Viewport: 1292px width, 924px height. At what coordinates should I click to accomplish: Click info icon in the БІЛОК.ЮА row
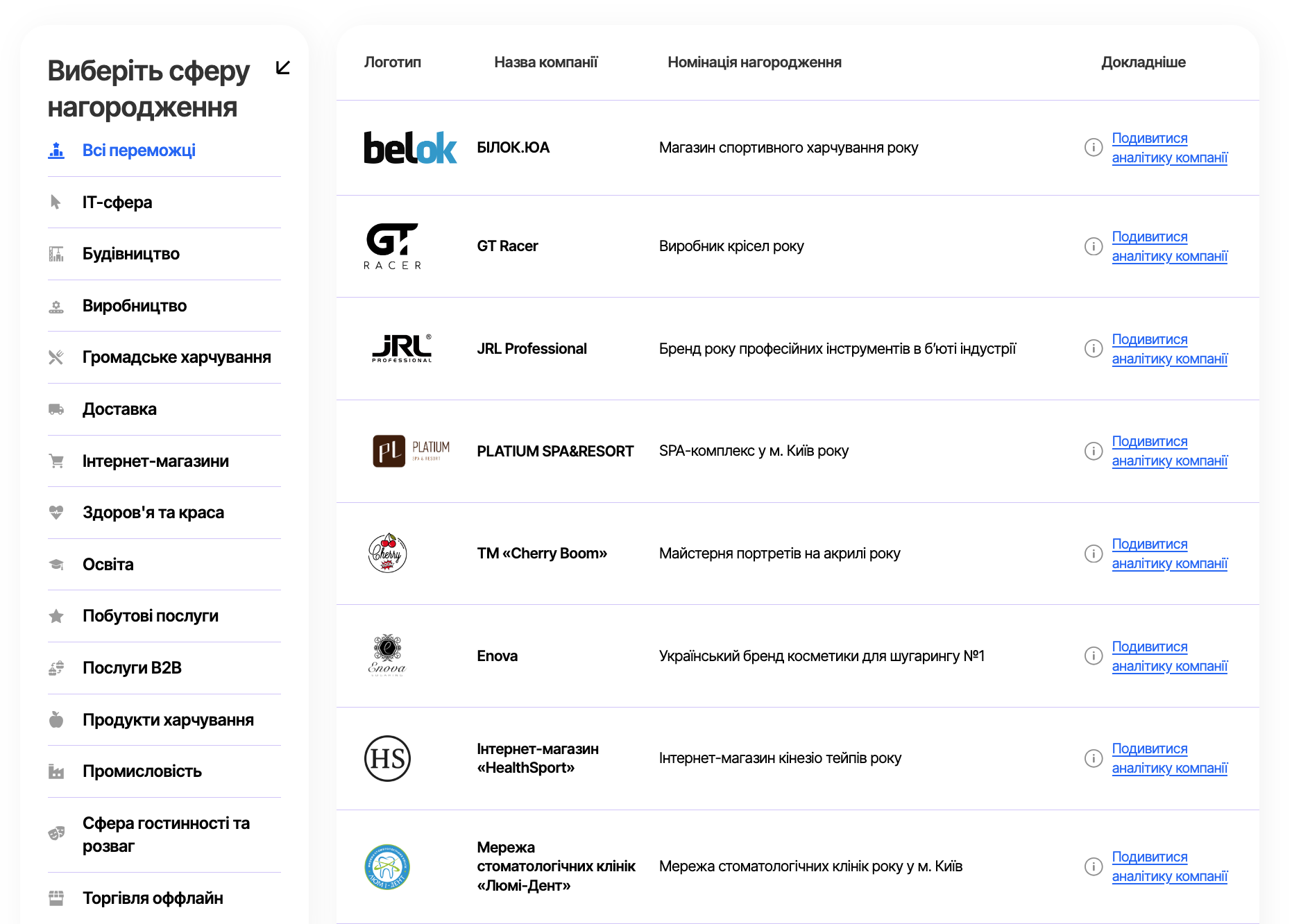pyautogui.click(x=1093, y=148)
